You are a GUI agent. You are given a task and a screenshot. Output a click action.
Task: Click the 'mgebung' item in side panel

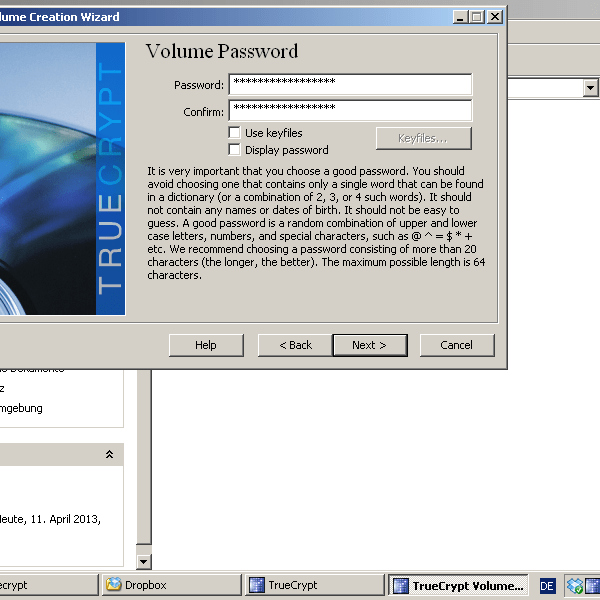pos(21,408)
